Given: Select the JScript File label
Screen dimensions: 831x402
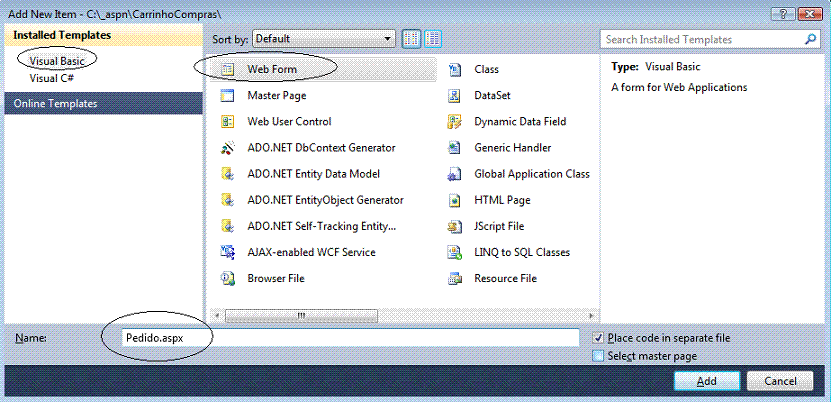Looking at the screenshot, I should tap(499, 226).
